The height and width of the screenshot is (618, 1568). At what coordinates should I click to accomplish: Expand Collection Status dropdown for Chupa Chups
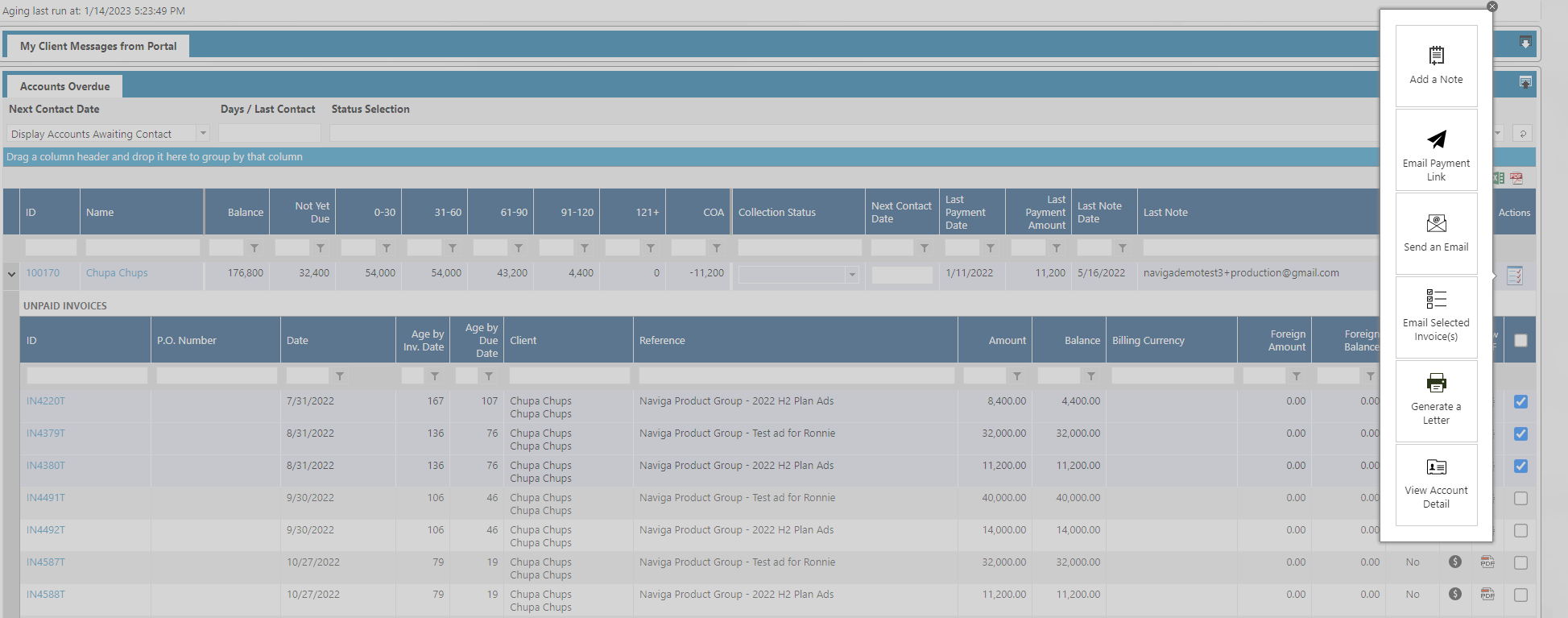coord(851,275)
